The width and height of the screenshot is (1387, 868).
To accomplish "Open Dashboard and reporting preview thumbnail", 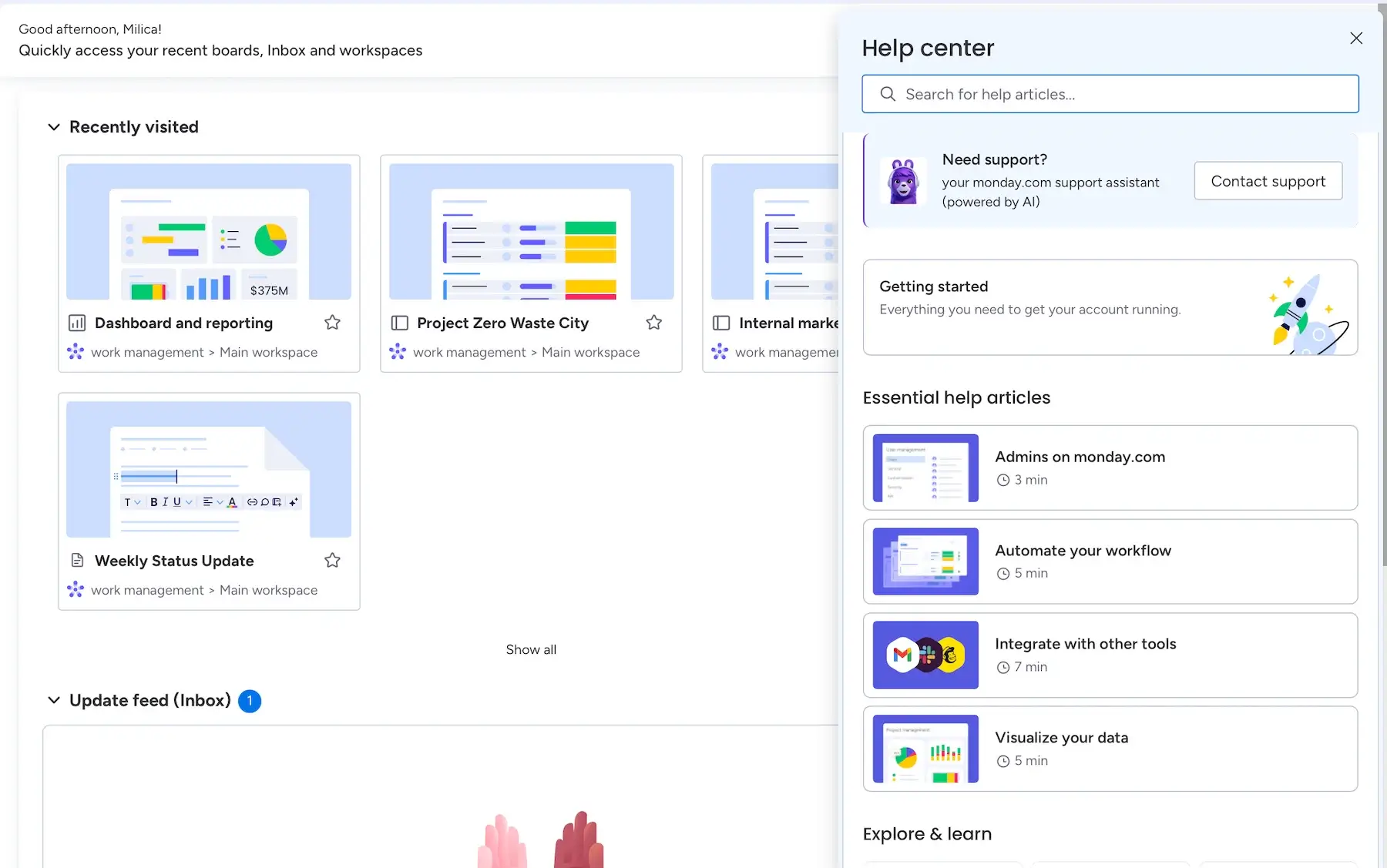I will pyautogui.click(x=209, y=231).
